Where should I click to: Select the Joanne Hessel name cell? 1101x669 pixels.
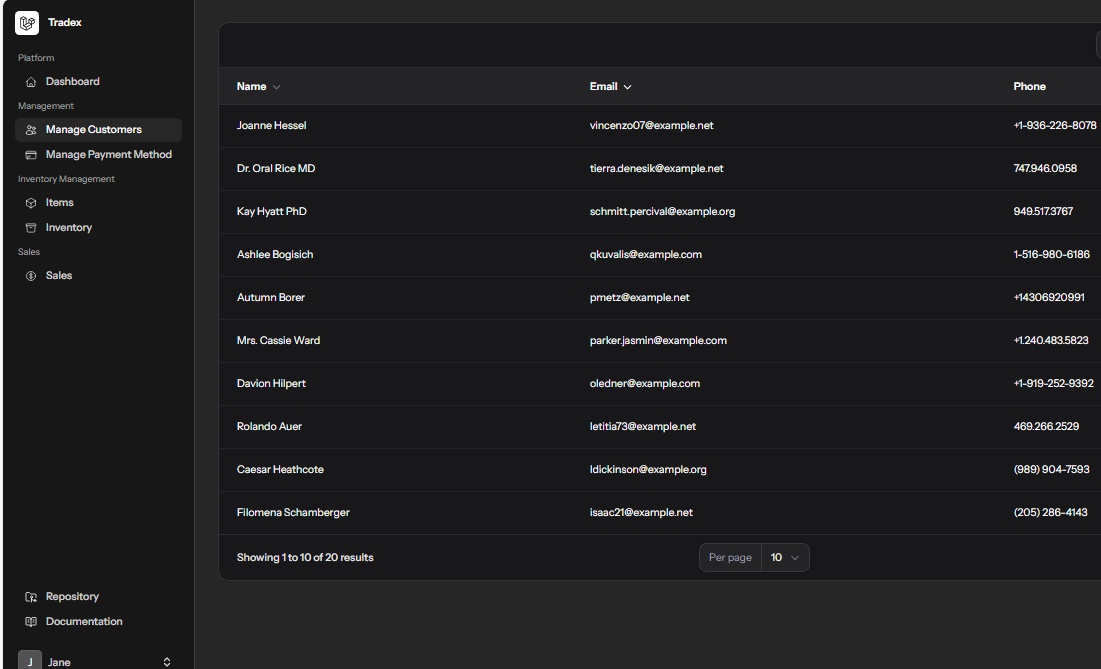tap(271, 126)
